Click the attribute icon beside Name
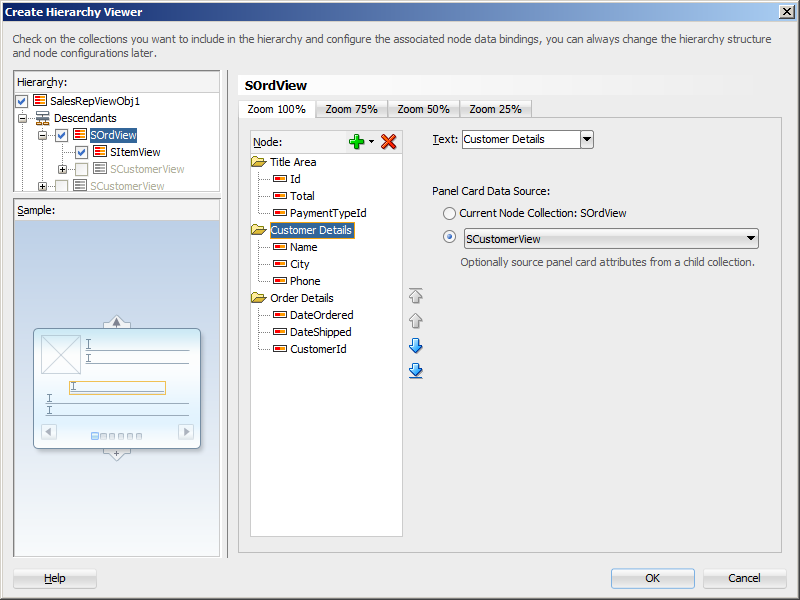This screenshot has width=800, height=600. [280, 247]
